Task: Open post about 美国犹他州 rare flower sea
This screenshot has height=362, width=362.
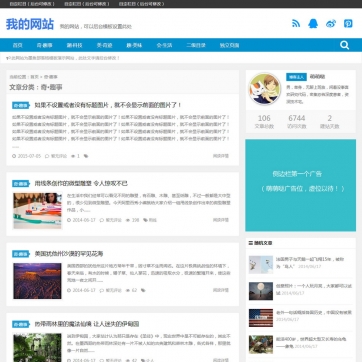Action: click(69, 254)
